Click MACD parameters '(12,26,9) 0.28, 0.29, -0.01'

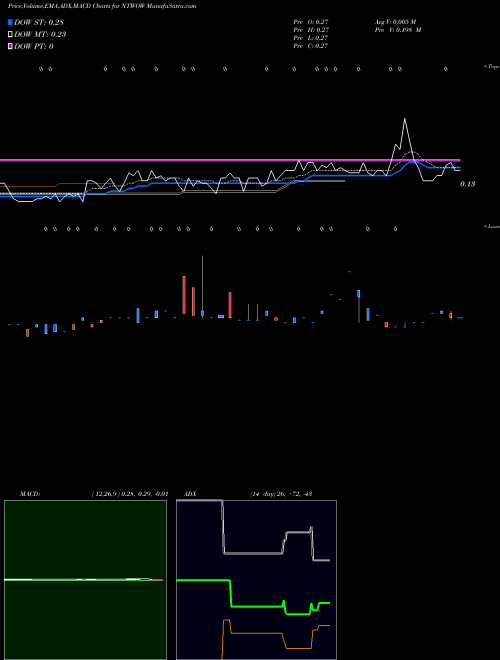pyautogui.click(x=130, y=494)
